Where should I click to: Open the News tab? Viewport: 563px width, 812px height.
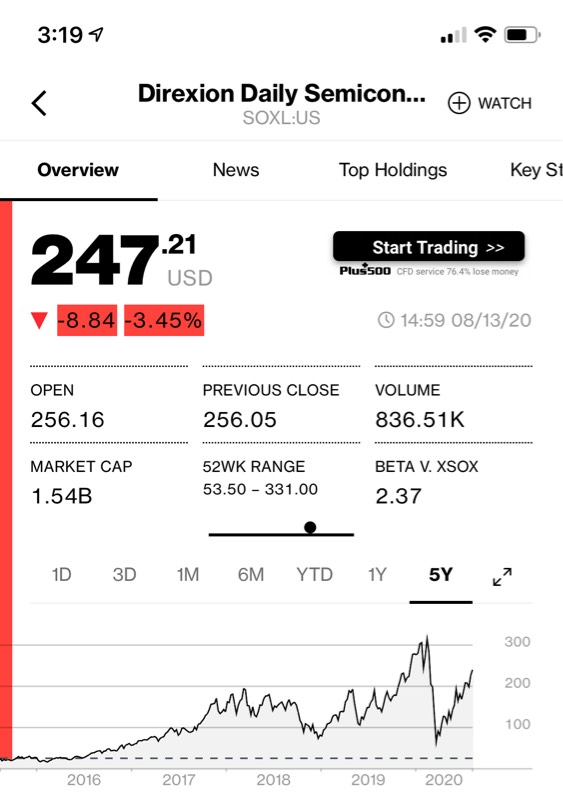coord(236,170)
